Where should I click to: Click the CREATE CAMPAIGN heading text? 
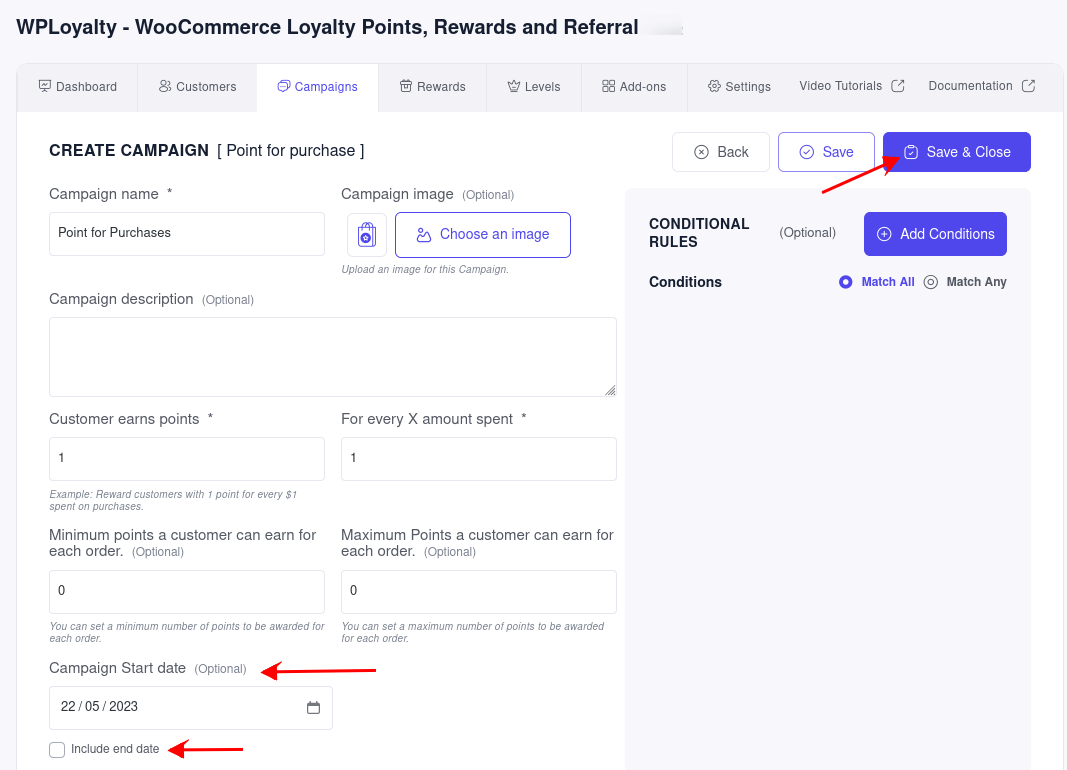click(129, 150)
